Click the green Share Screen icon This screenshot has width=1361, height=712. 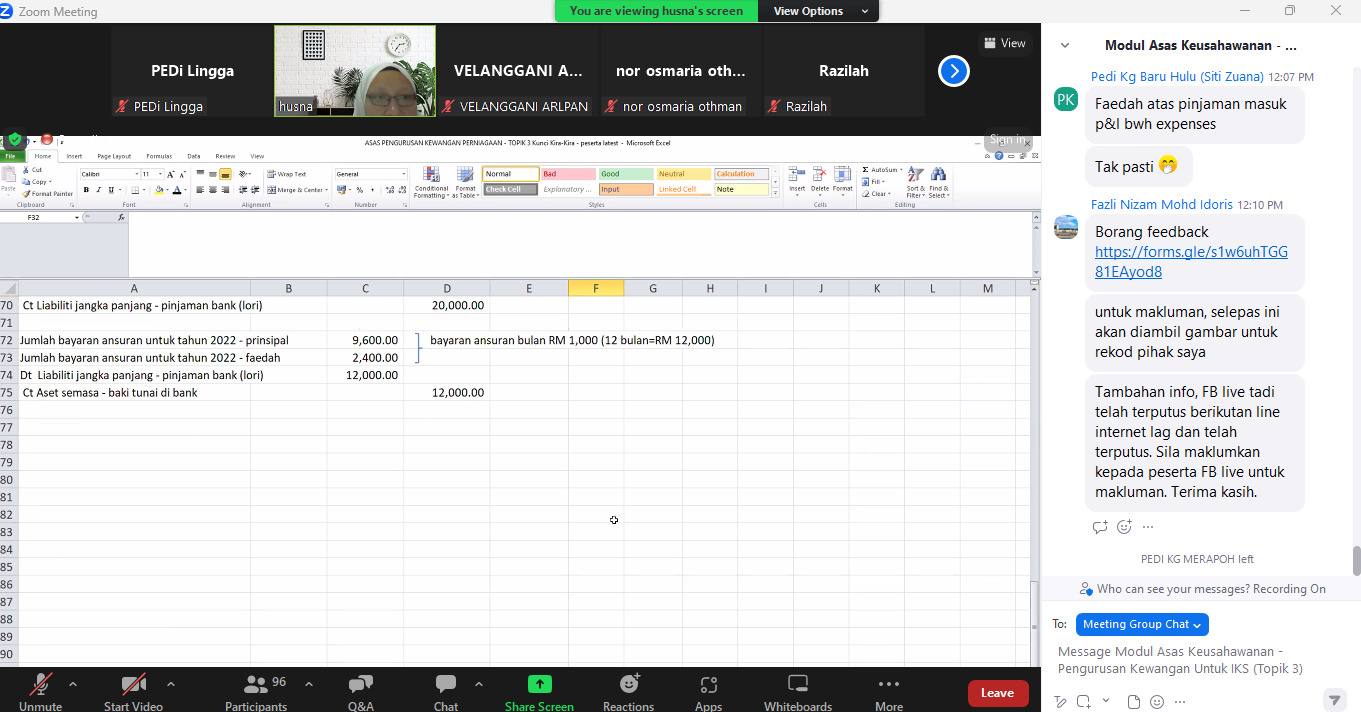539,685
